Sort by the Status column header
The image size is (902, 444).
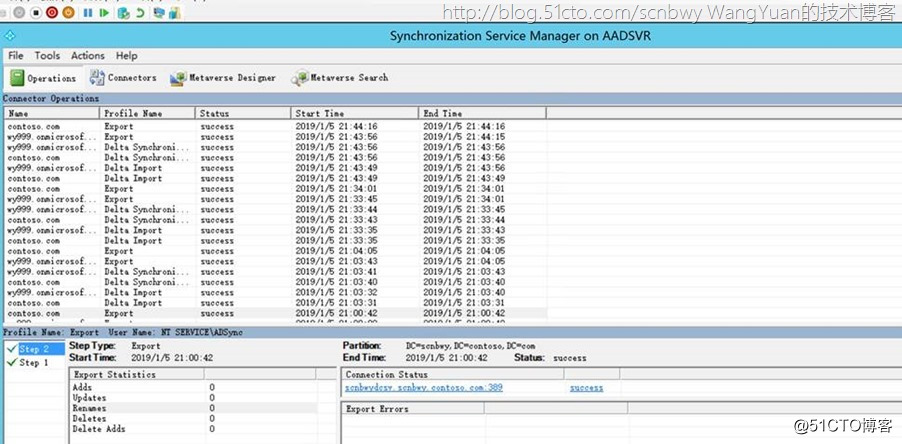click(243, 113)
